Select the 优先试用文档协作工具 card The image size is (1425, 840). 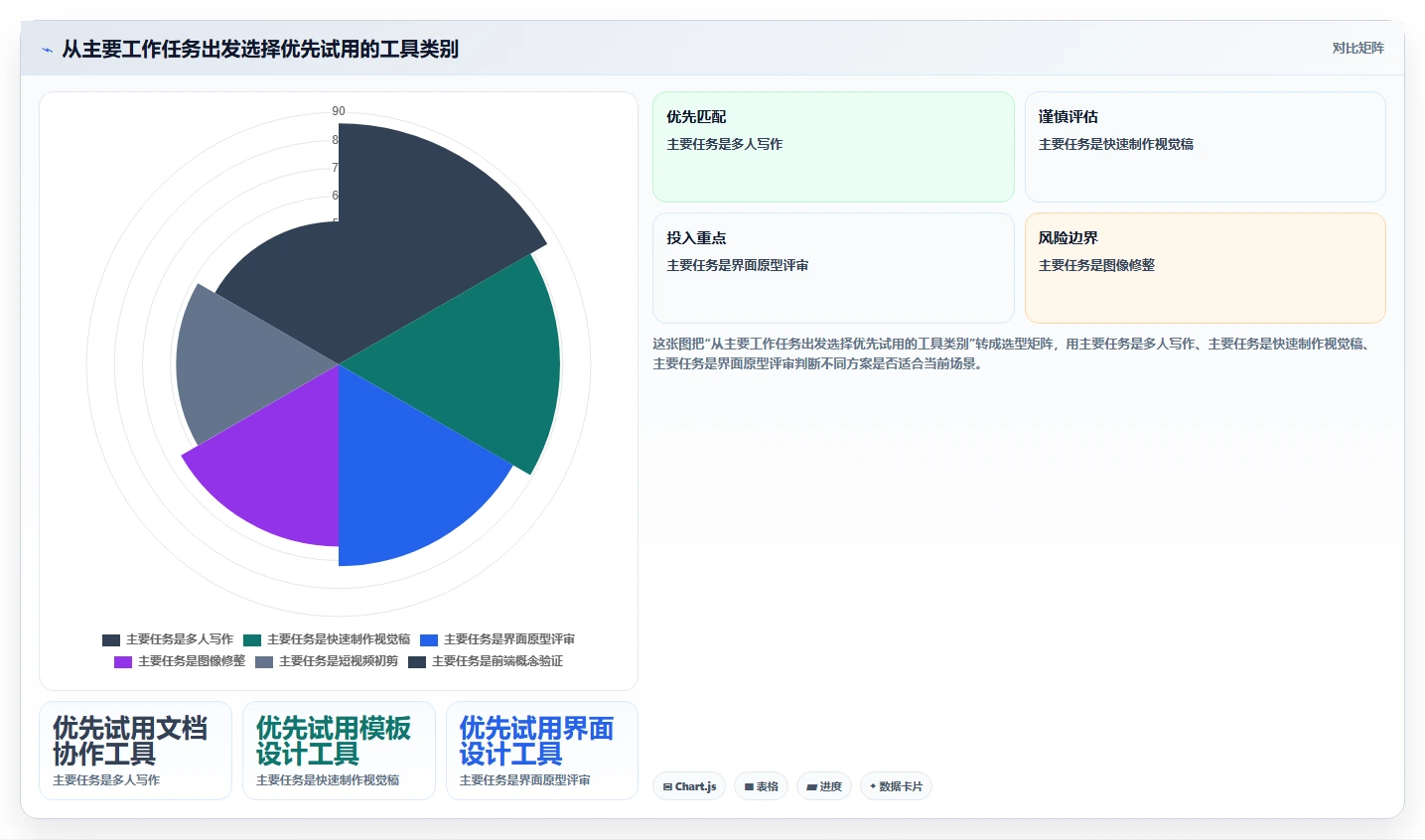click(135, 751)
